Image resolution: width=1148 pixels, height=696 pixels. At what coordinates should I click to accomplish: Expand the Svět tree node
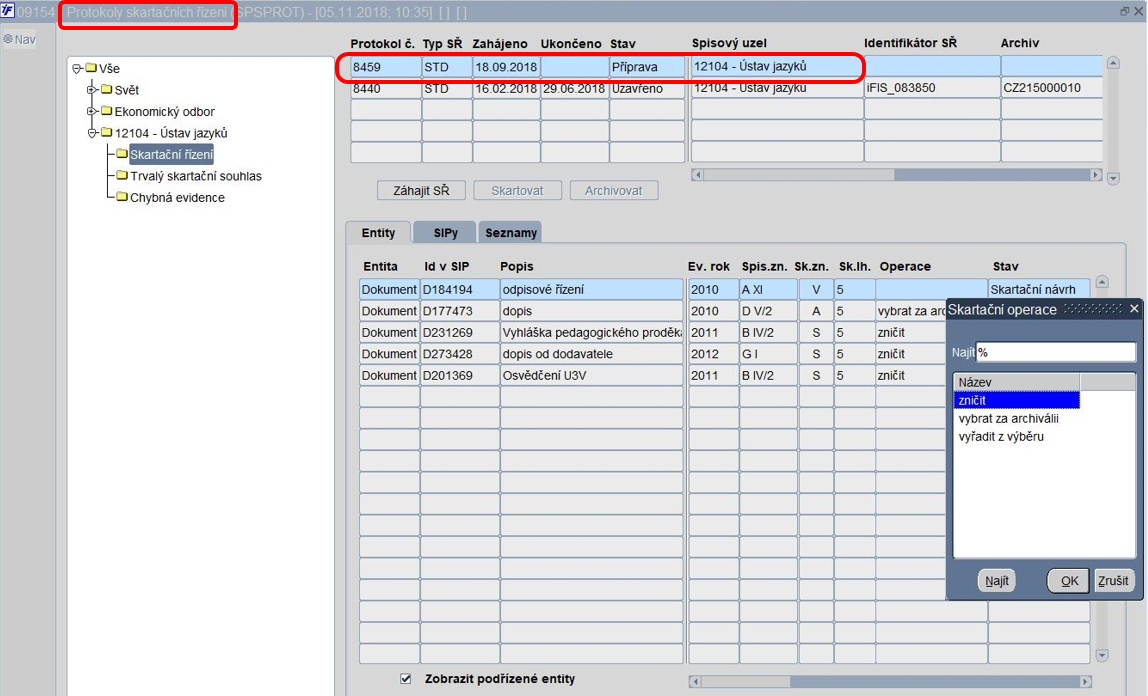[92, 89]
